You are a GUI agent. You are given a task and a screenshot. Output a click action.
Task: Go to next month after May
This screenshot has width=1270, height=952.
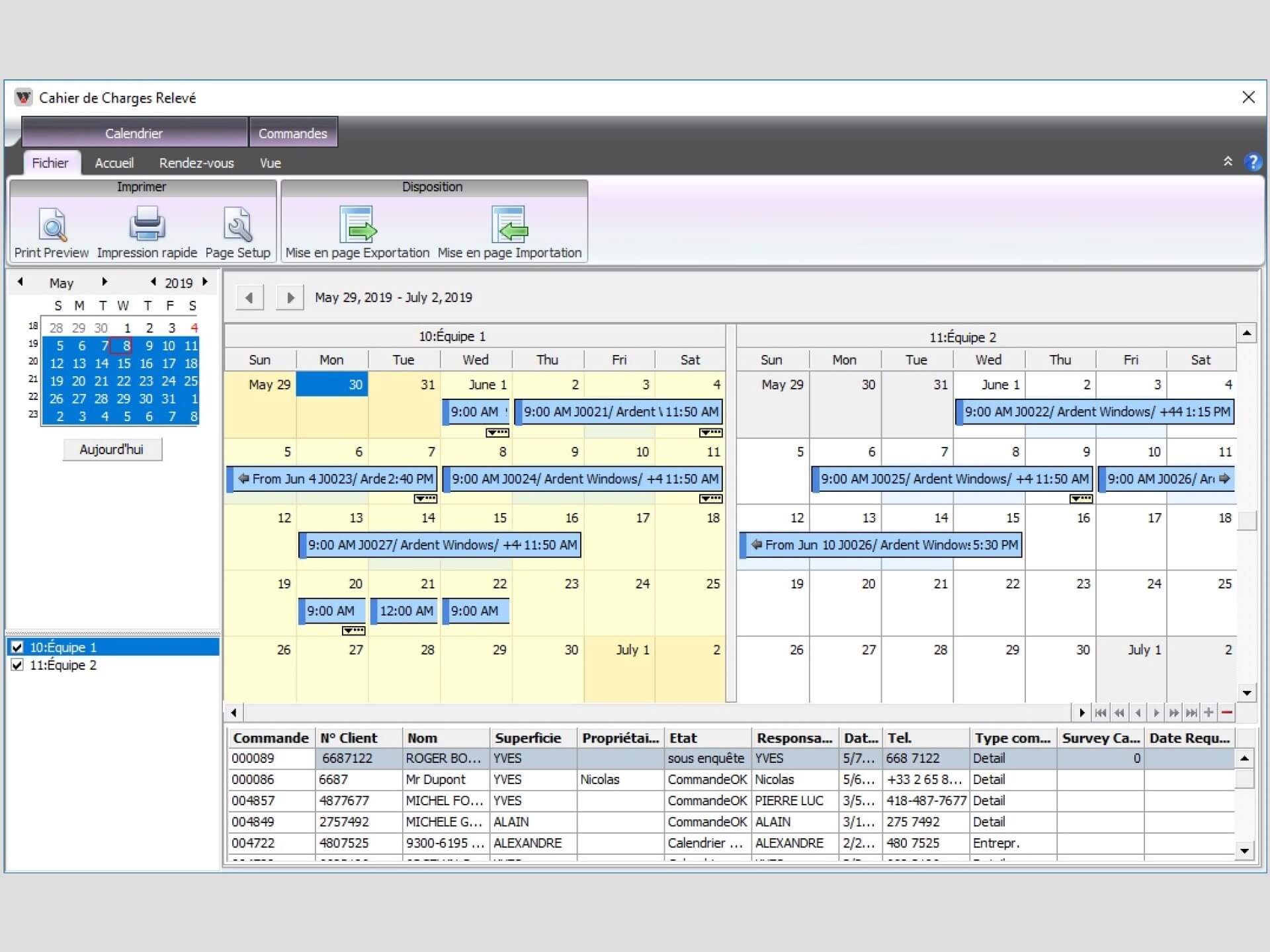[x=104, y=282]
